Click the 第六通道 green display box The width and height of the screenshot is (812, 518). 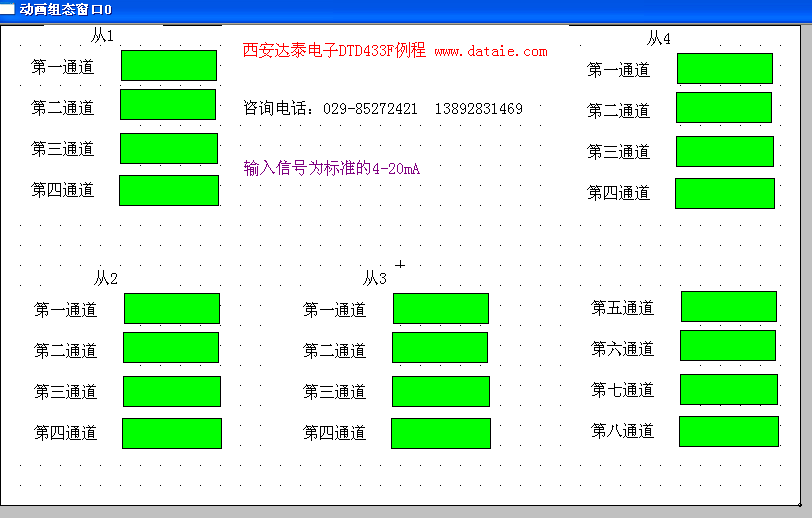(728, 345)
